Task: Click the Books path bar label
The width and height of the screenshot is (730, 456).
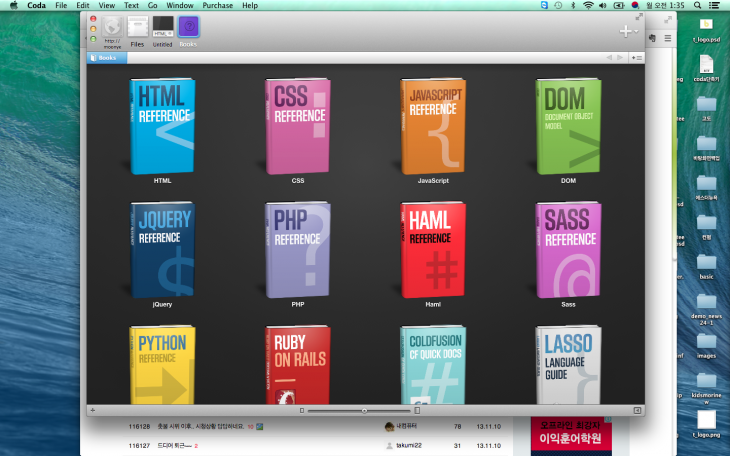Action: (x=105, y=58)
